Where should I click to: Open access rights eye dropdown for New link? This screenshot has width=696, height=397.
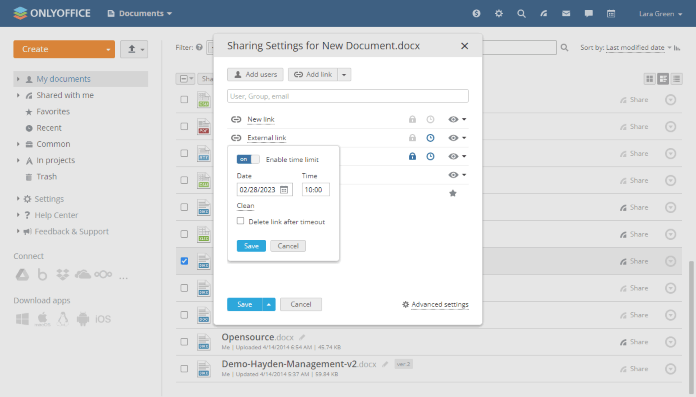(x=457, y=119)
